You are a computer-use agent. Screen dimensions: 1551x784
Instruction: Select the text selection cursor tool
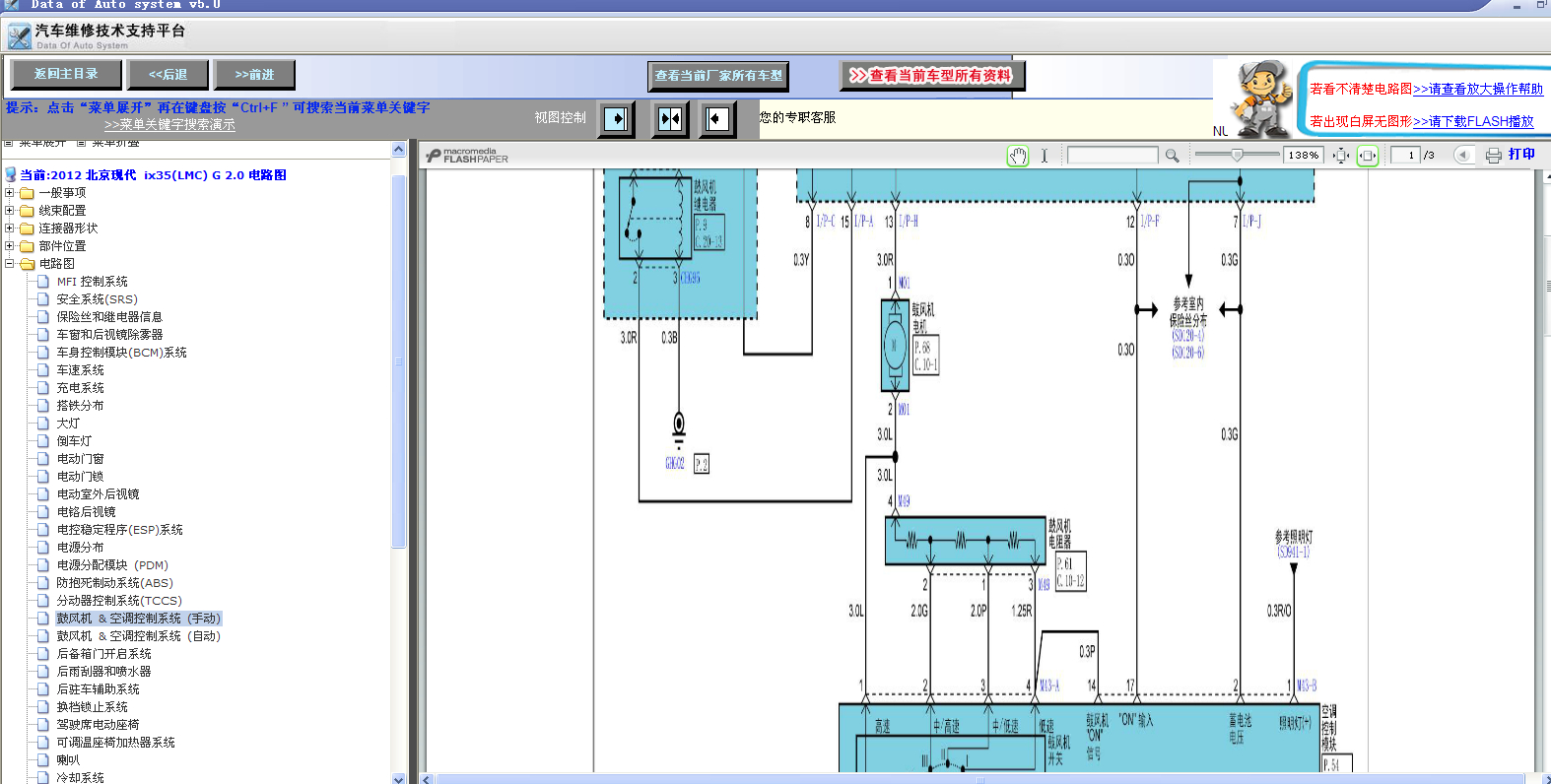1045,156
